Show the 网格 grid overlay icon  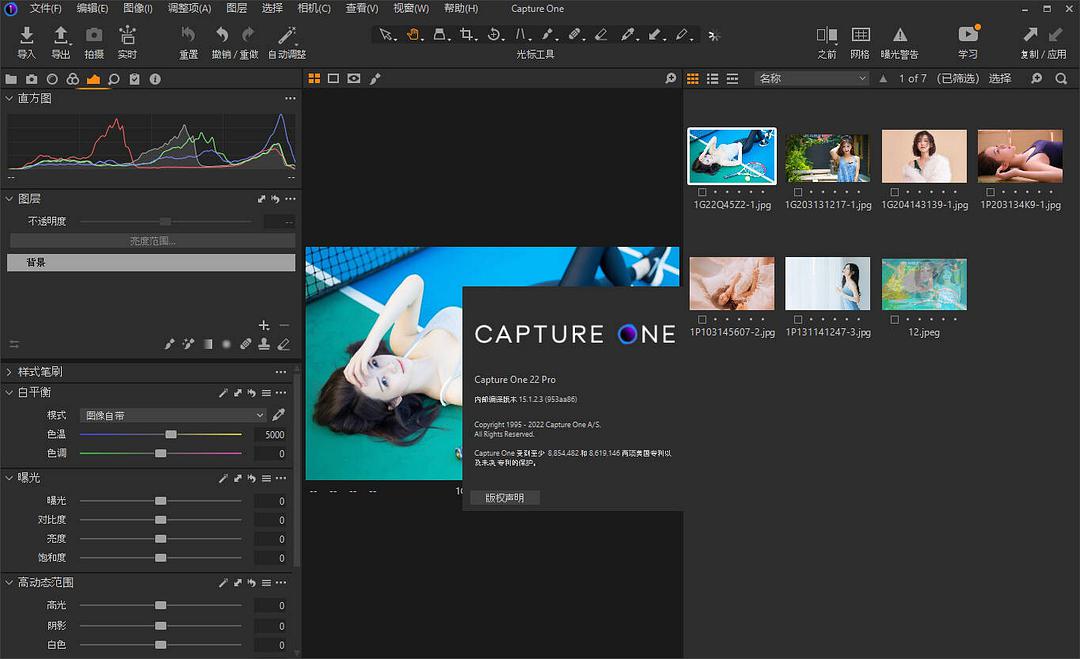point(860,35)
